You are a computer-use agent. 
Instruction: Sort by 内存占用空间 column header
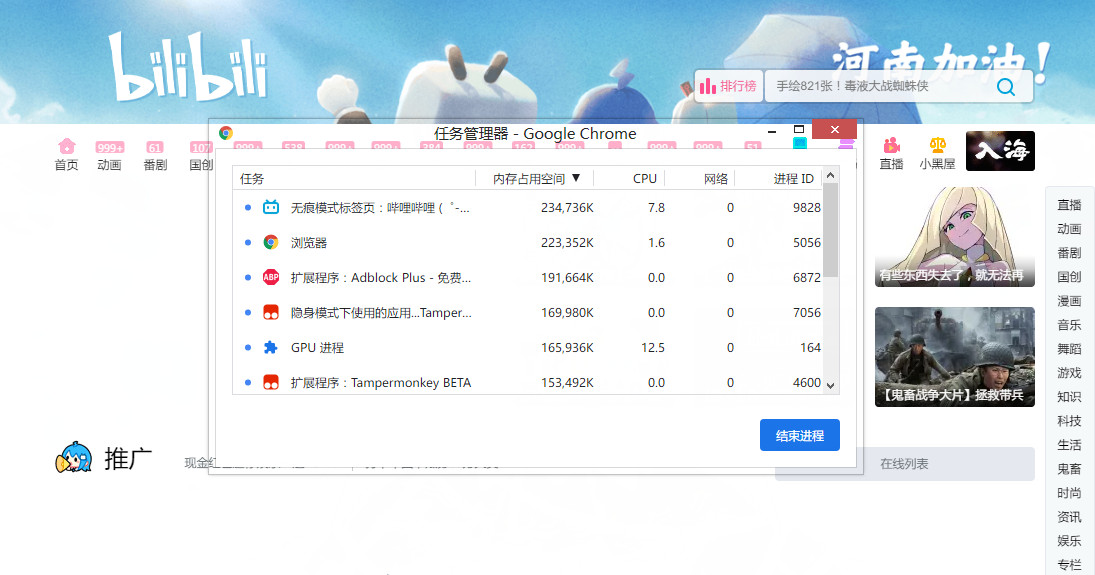pyautogui.click(x=536, y=179)
